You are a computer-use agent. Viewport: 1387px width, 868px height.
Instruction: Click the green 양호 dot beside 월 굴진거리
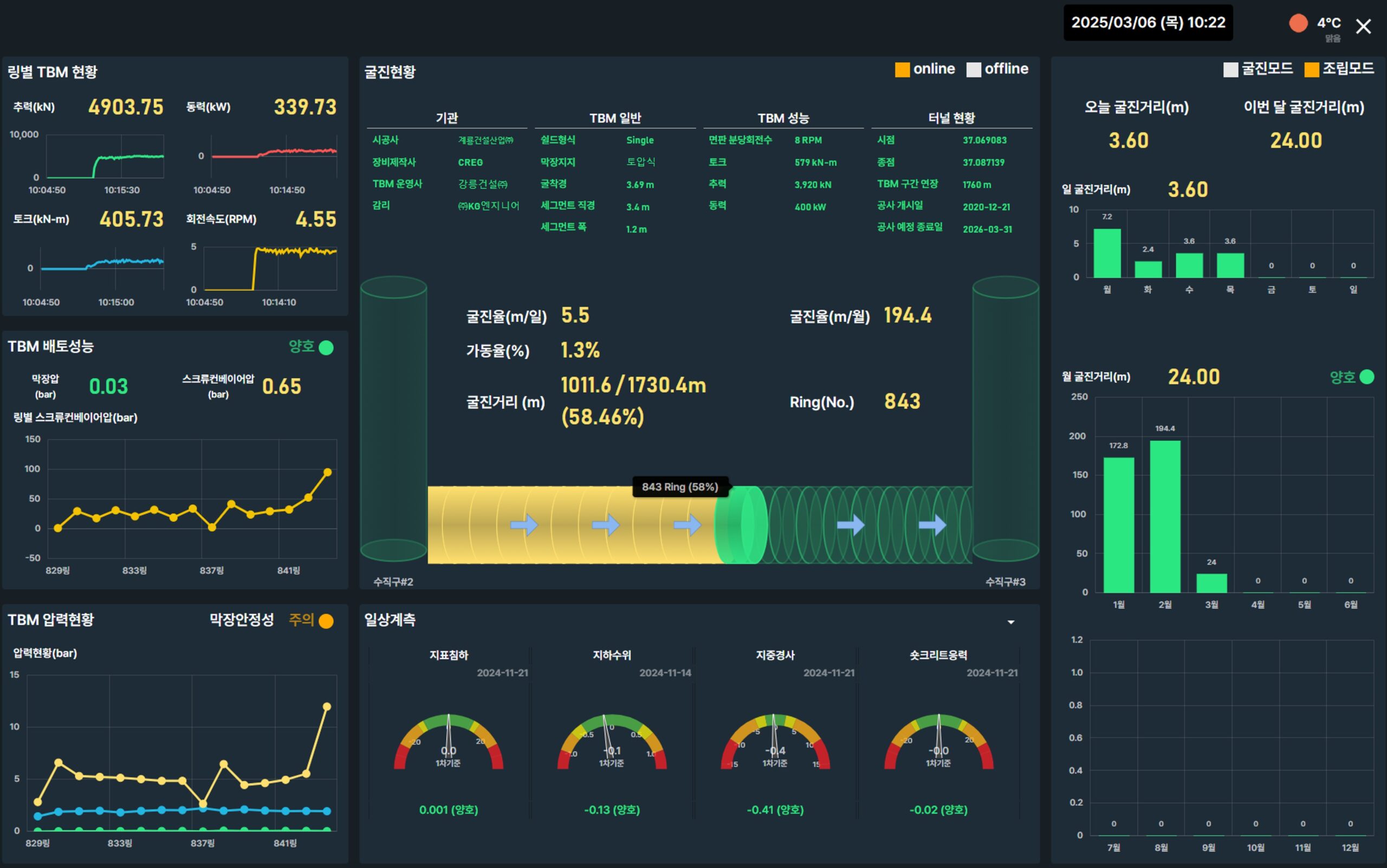(1367, 377)
